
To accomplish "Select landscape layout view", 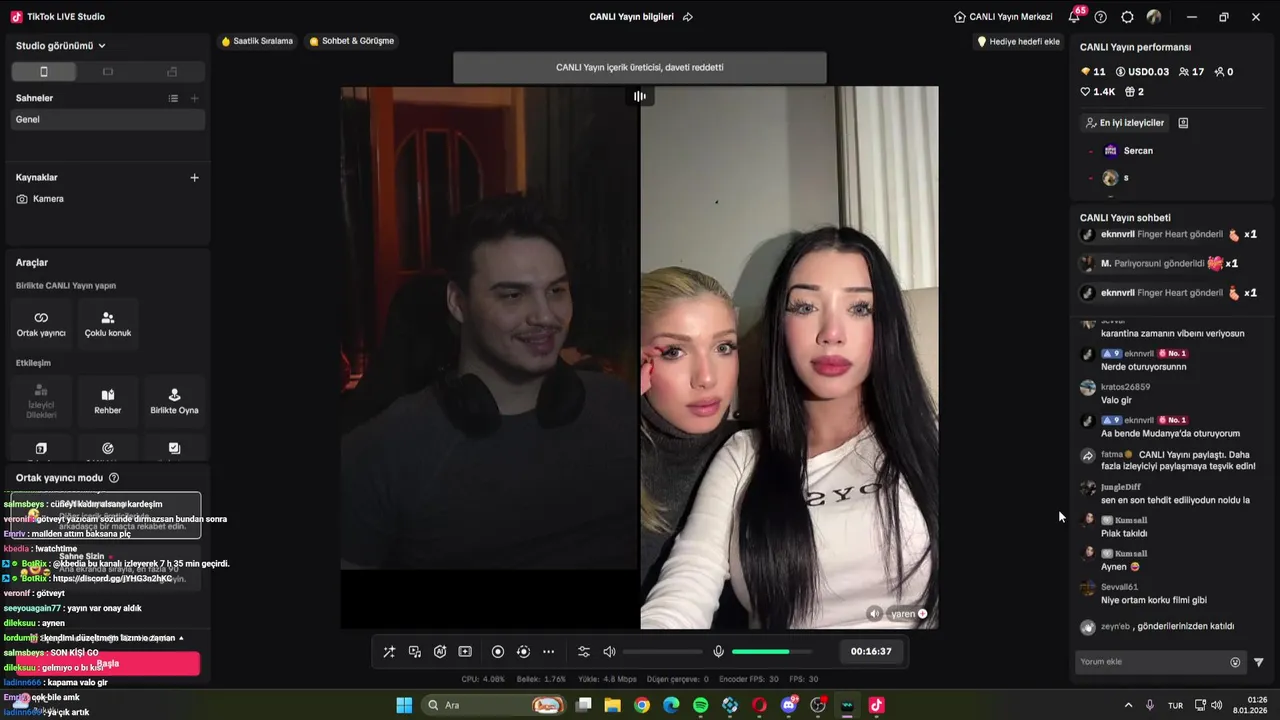I will pyautogui.click(x=108, y=72).
